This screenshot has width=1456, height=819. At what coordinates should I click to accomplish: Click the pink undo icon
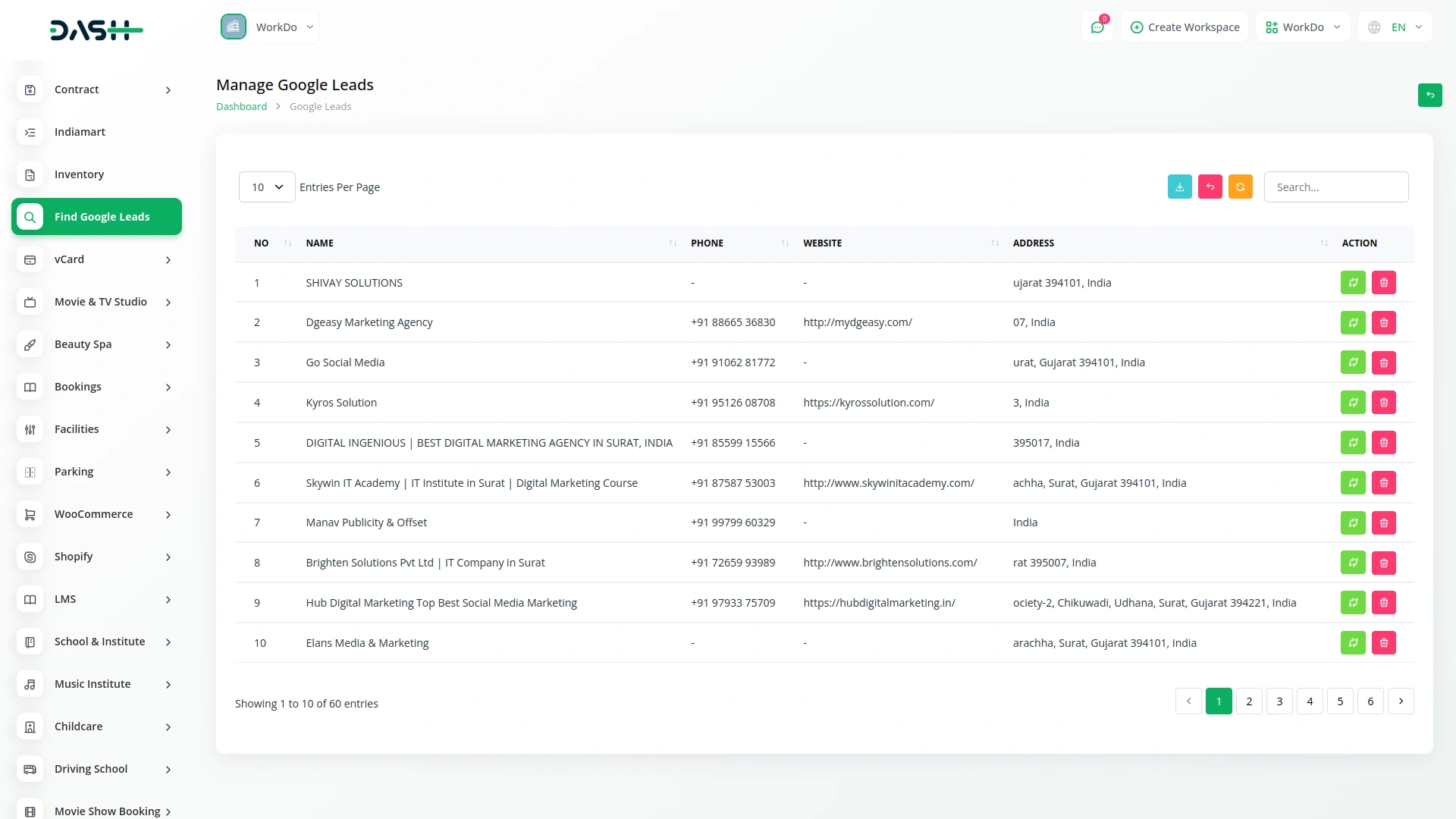[1210, 187]
